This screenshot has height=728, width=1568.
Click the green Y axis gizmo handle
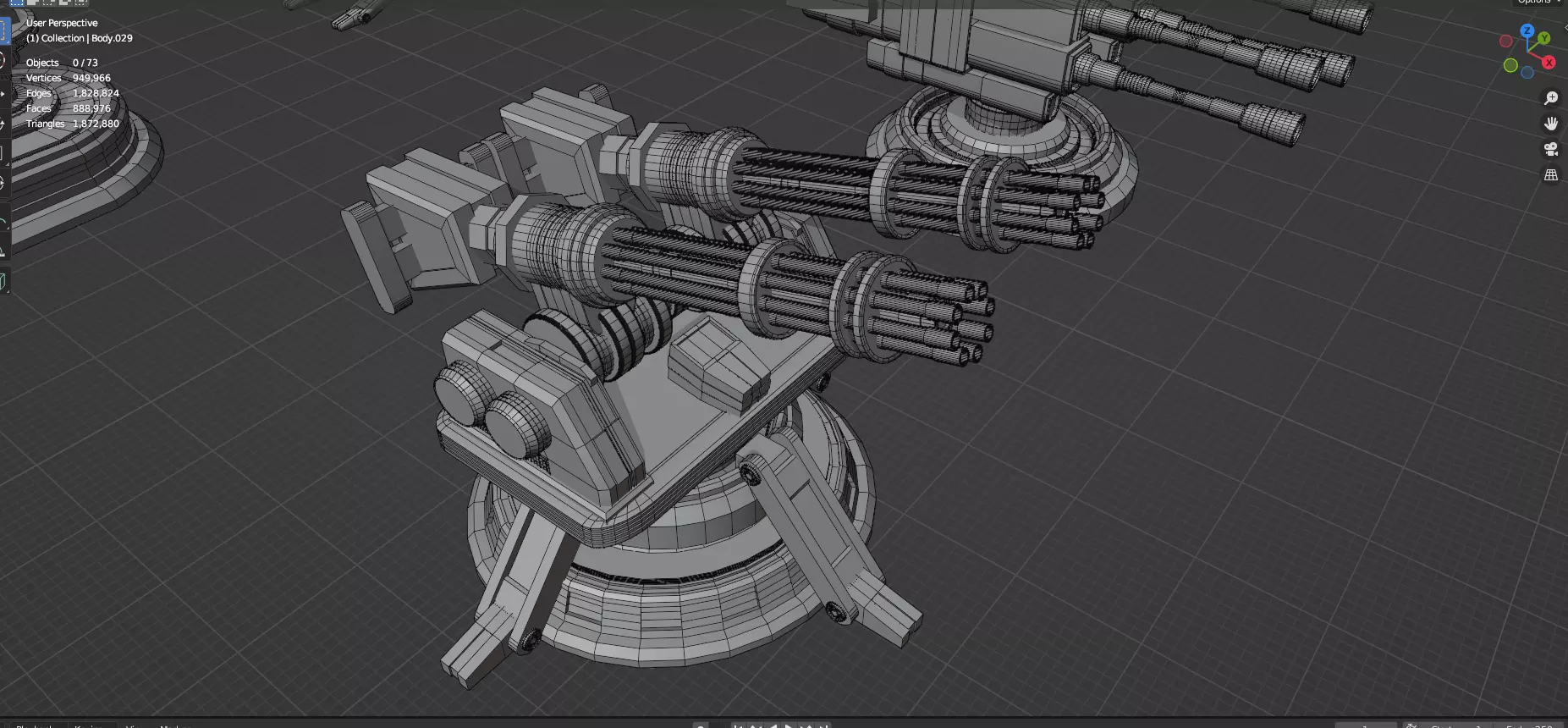[x=1544, y=38]
